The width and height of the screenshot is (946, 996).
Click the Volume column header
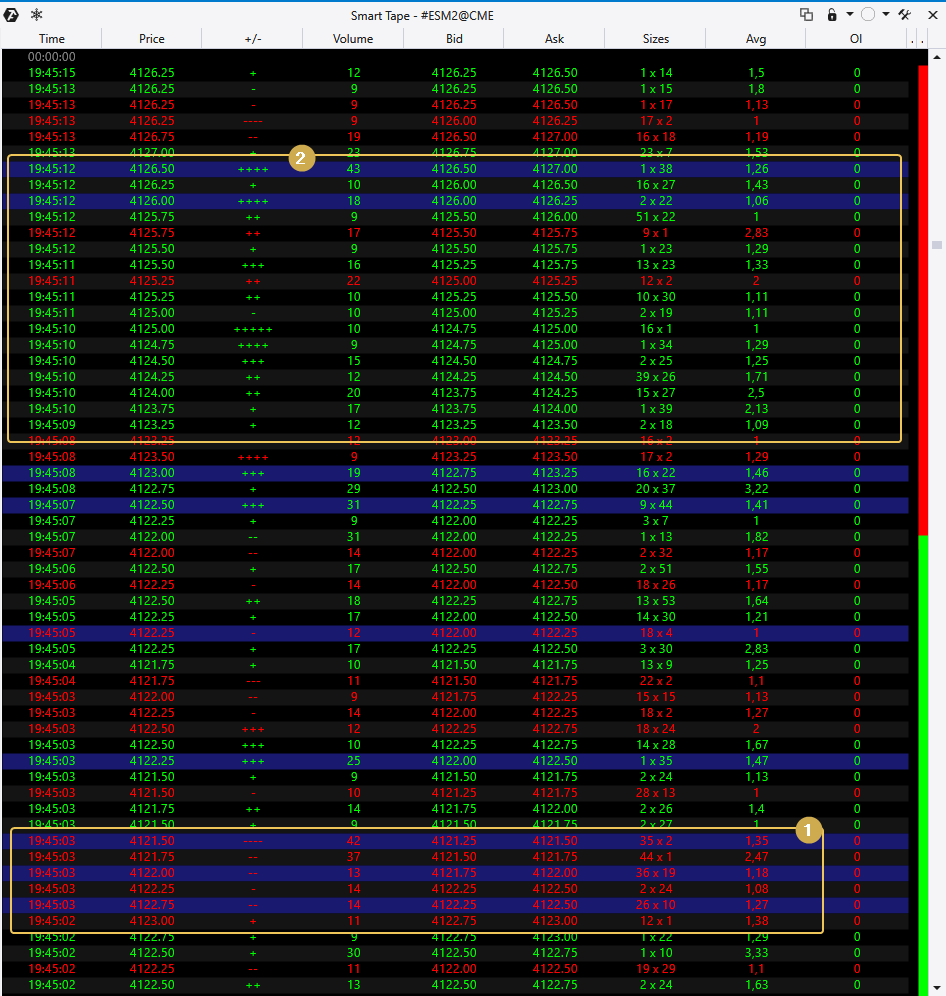[353, 39]
